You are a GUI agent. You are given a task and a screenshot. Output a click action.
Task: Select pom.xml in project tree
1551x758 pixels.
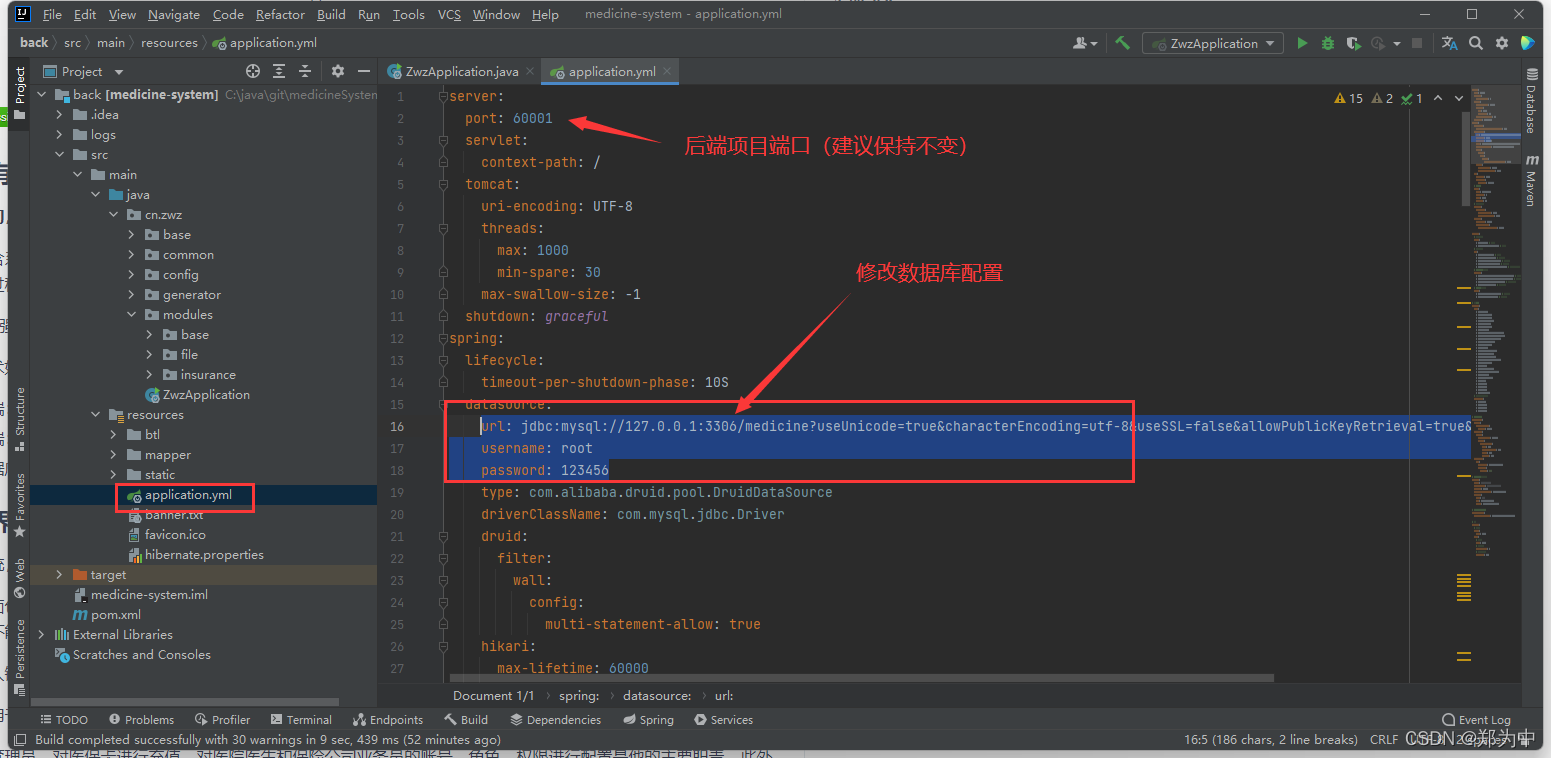[x=106, y=614]
